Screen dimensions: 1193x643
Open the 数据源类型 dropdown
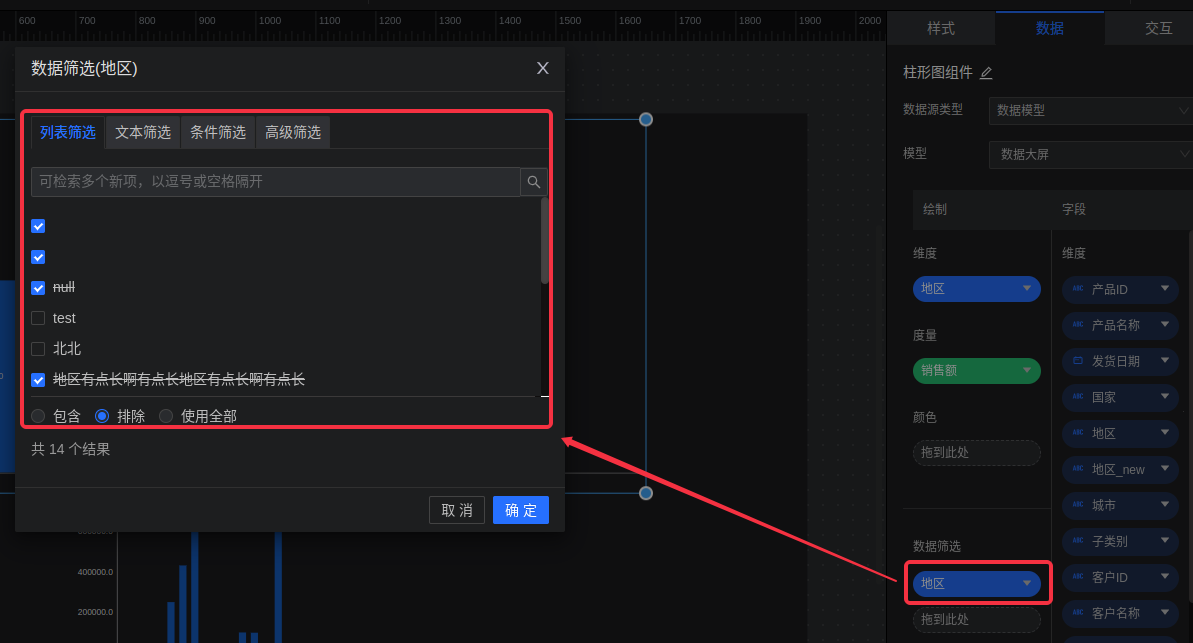(x=1090, y=110)
